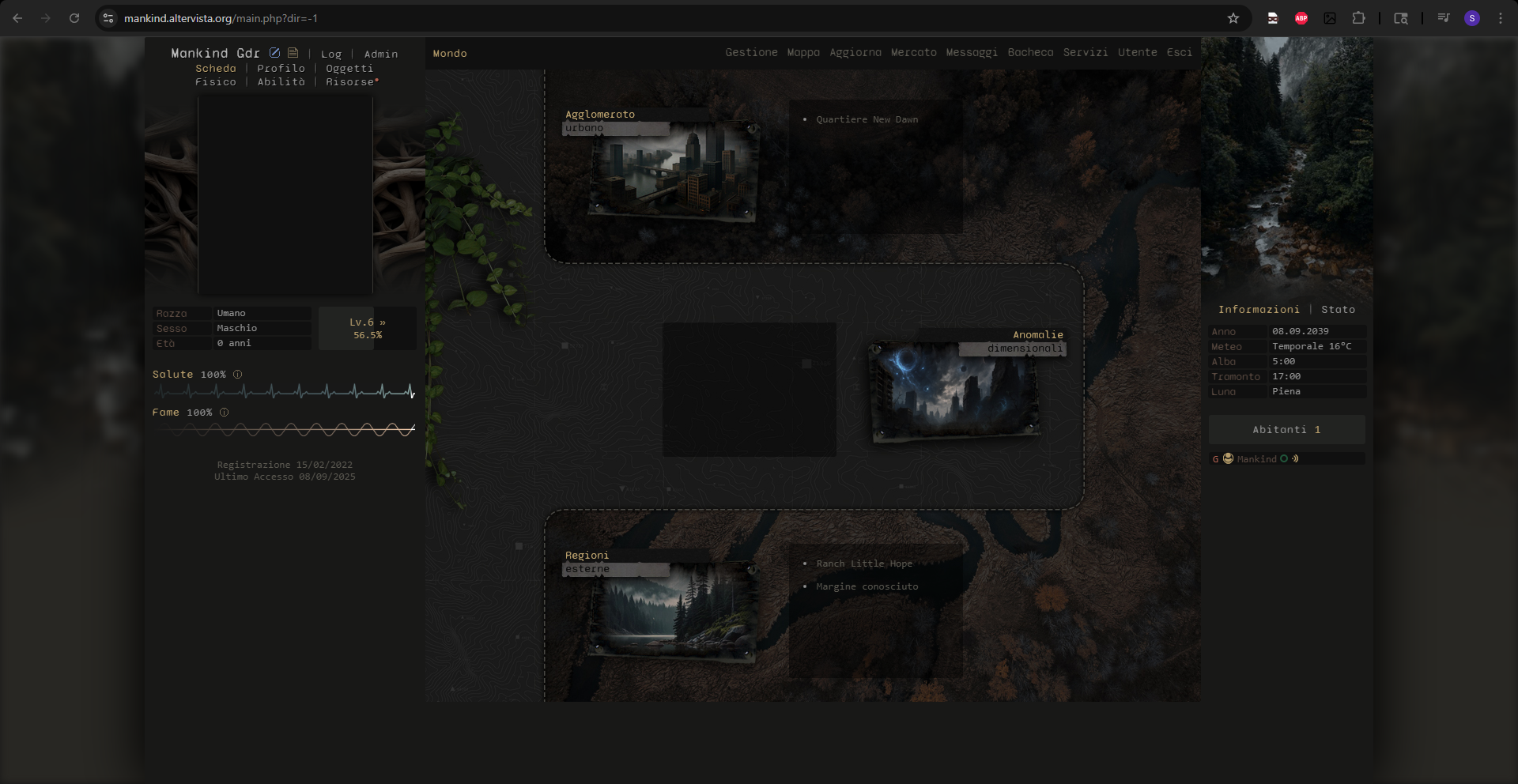Click the browser address bar URL
Viewport: 1518px width, 784px height.
(x=221, y=18)
